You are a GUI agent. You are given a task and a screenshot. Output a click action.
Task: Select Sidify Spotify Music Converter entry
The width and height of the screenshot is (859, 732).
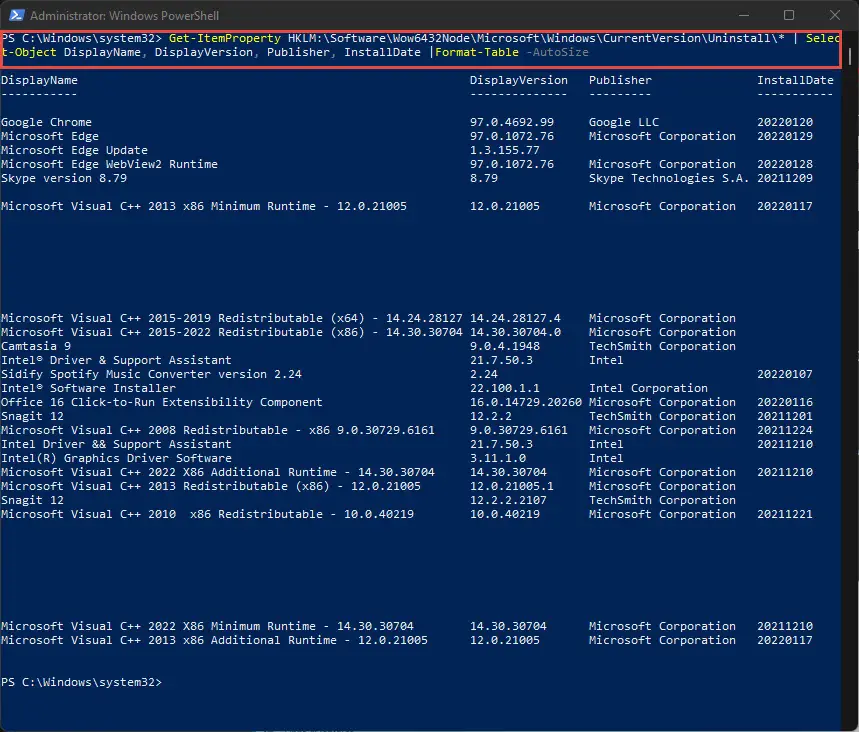point(151,374)
